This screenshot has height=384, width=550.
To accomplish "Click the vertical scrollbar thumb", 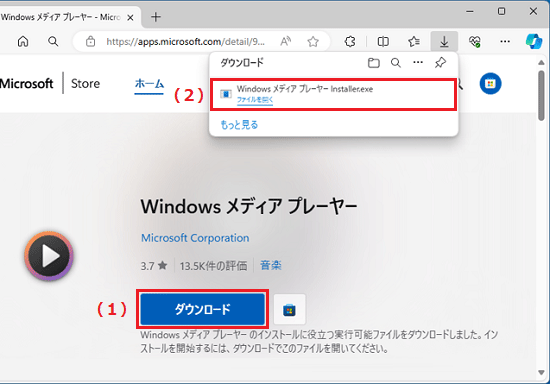I will point(542,96).
